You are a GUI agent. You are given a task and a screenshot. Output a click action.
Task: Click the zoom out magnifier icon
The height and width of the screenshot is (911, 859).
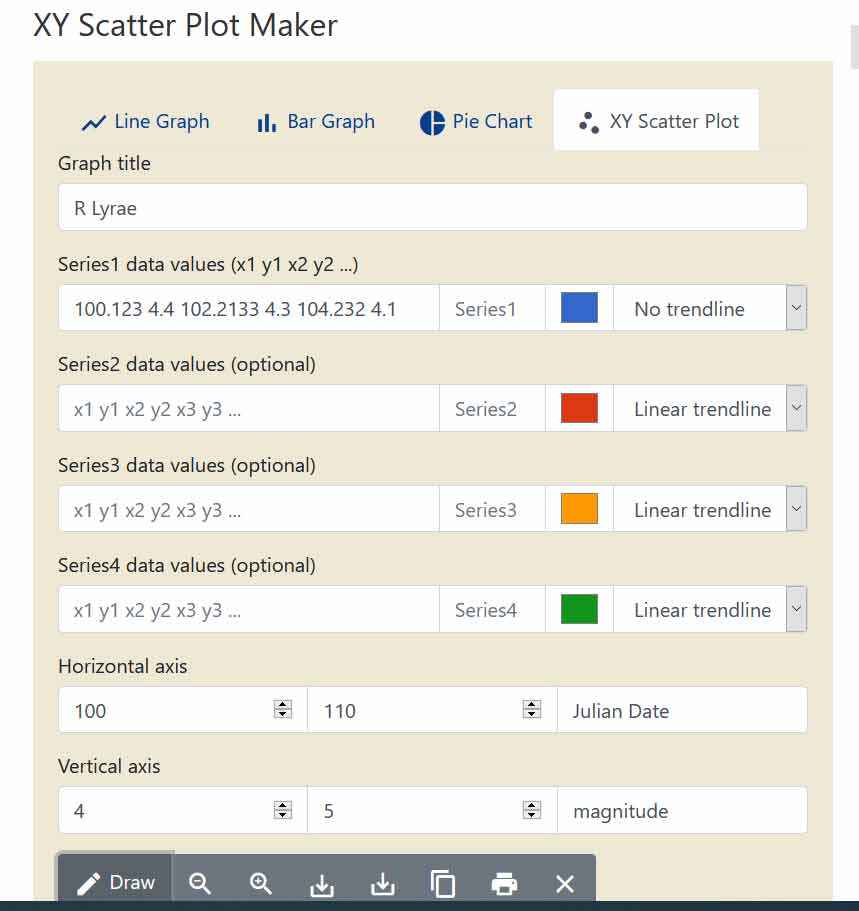pos(200,884)
